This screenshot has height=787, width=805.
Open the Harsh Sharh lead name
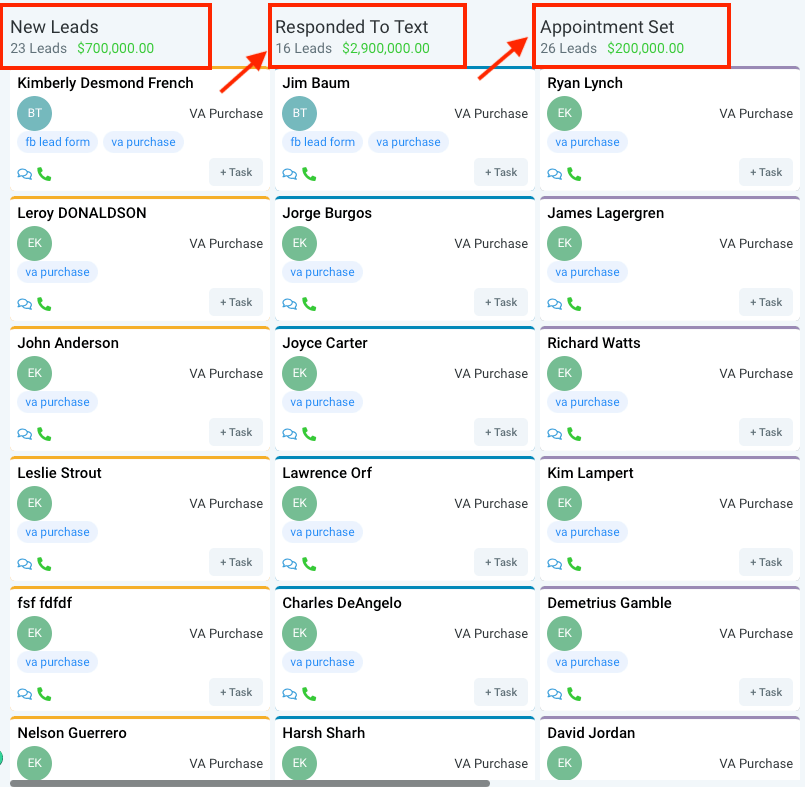pyautogui.click(x=323, y=732)
